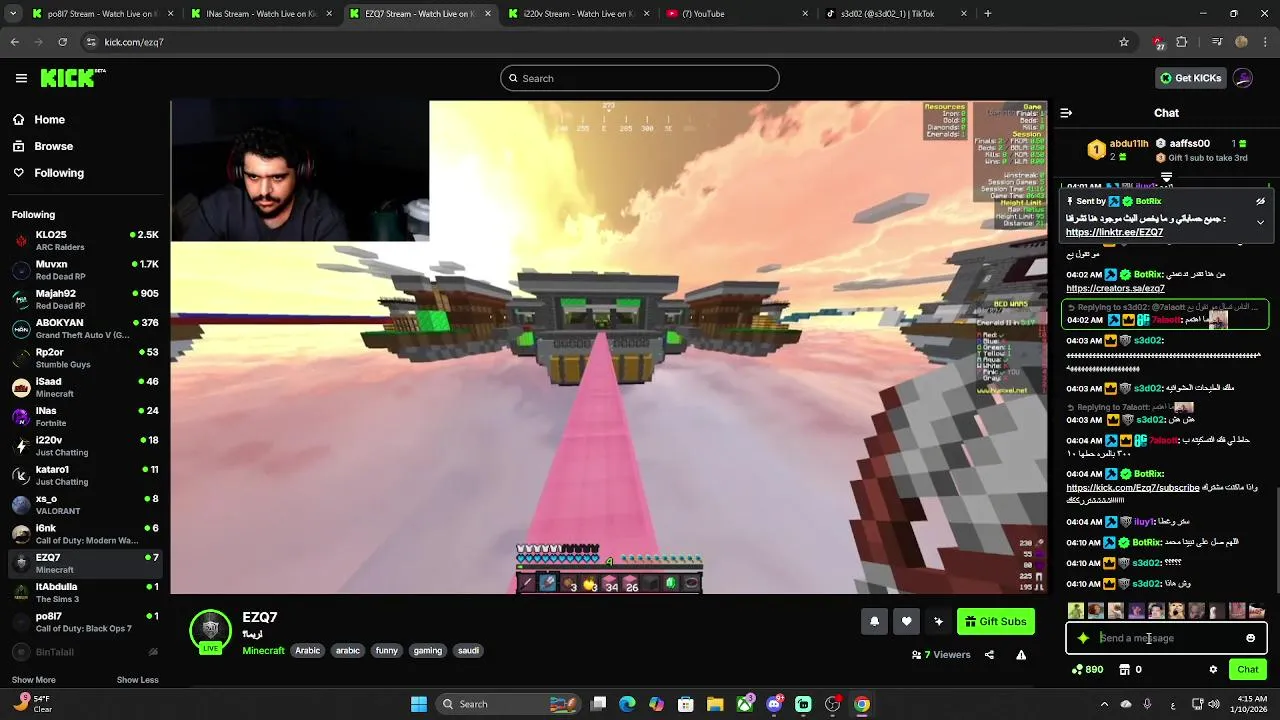Click the Send a message field
This screenshot has height=720, width=1280.
(x=1166, y=638)
